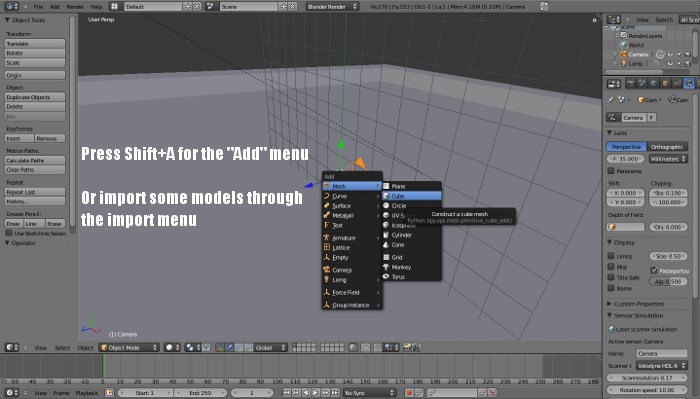Viewport: 700px width, 399px height.
Task: Enable the Mist display checkbox
Action: 611,266
